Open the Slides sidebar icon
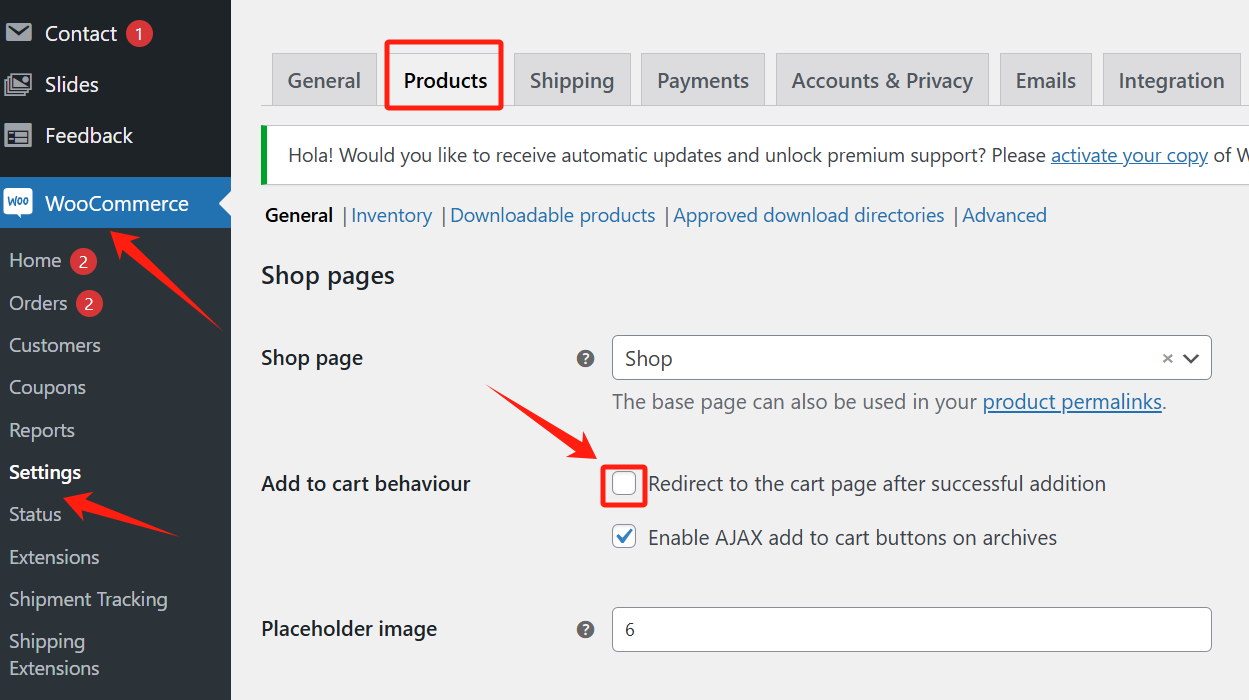Screen dimensions: 1249x700 tap(19, 84)
